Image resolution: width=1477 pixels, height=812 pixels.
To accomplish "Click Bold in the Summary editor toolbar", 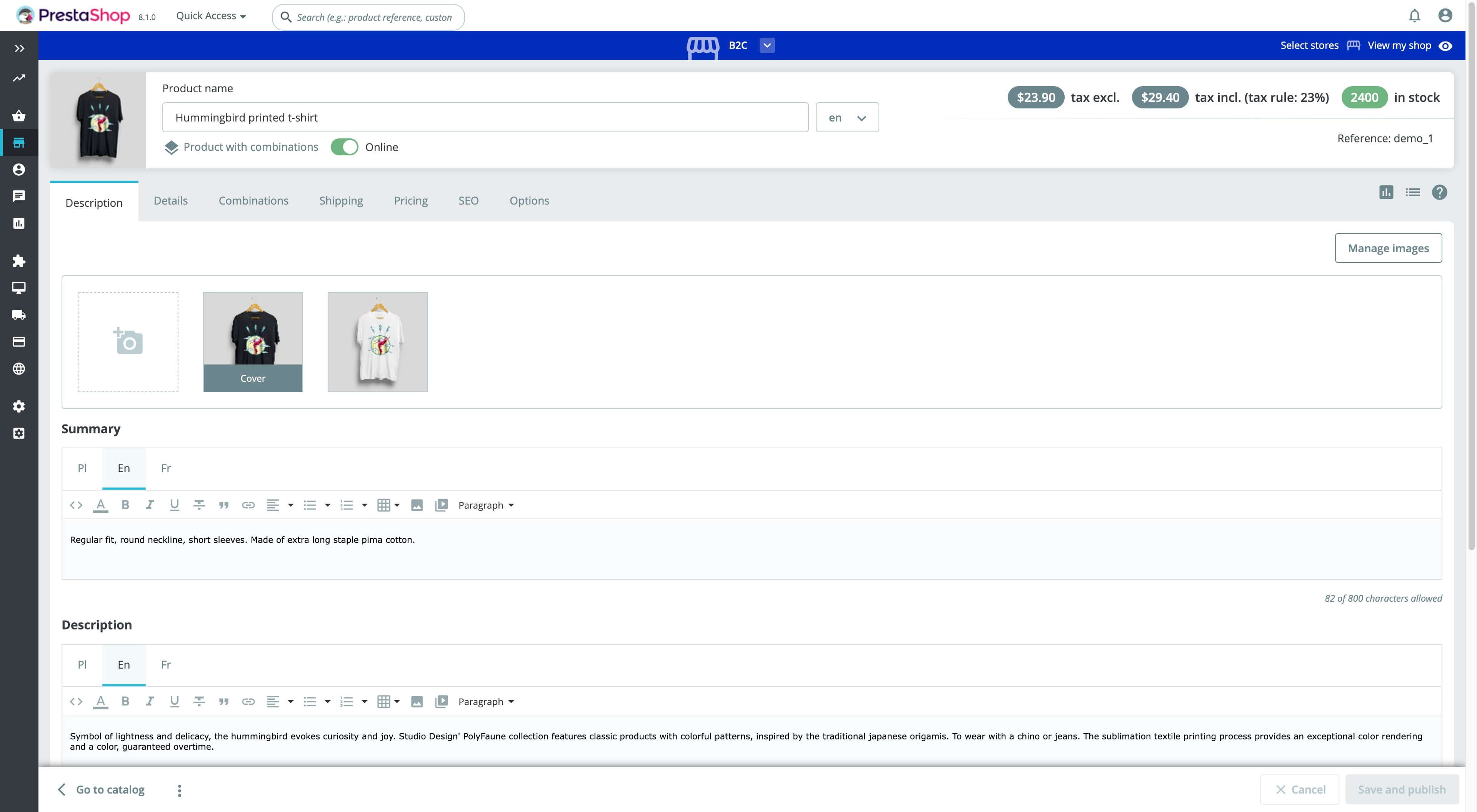I will (125, 505).
